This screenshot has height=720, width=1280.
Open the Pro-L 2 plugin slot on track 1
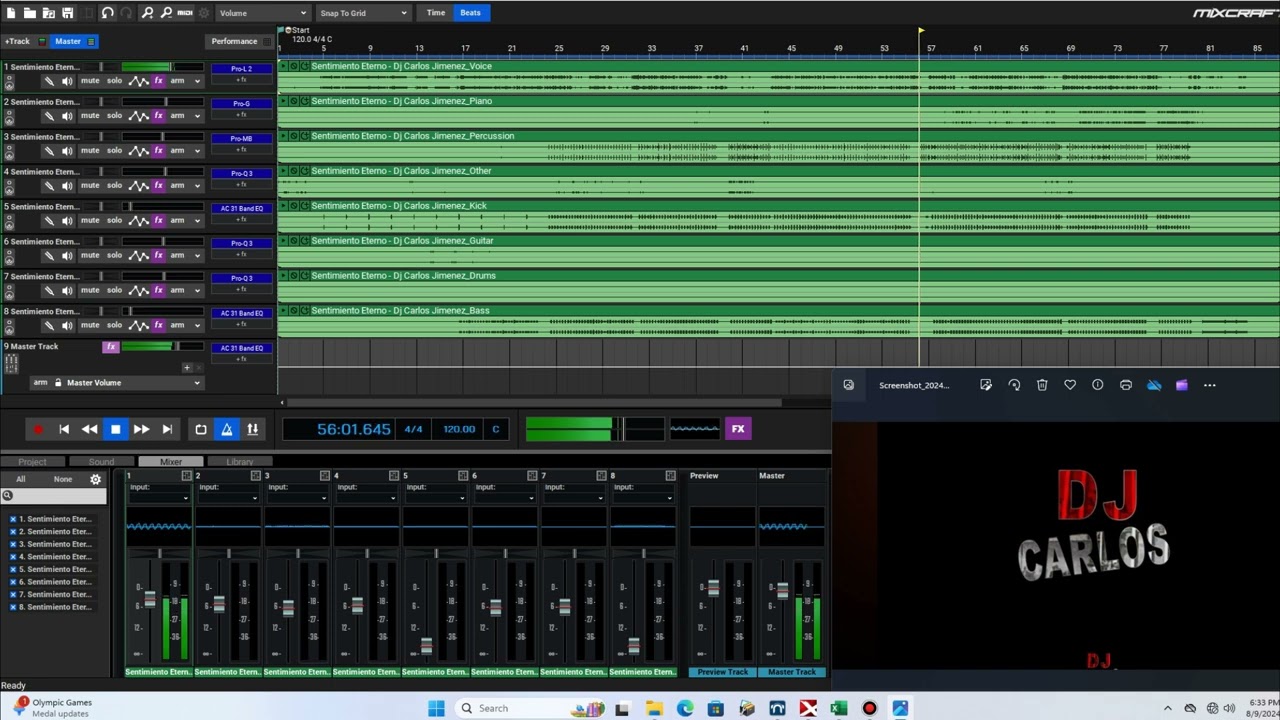(x=241, y=69)
